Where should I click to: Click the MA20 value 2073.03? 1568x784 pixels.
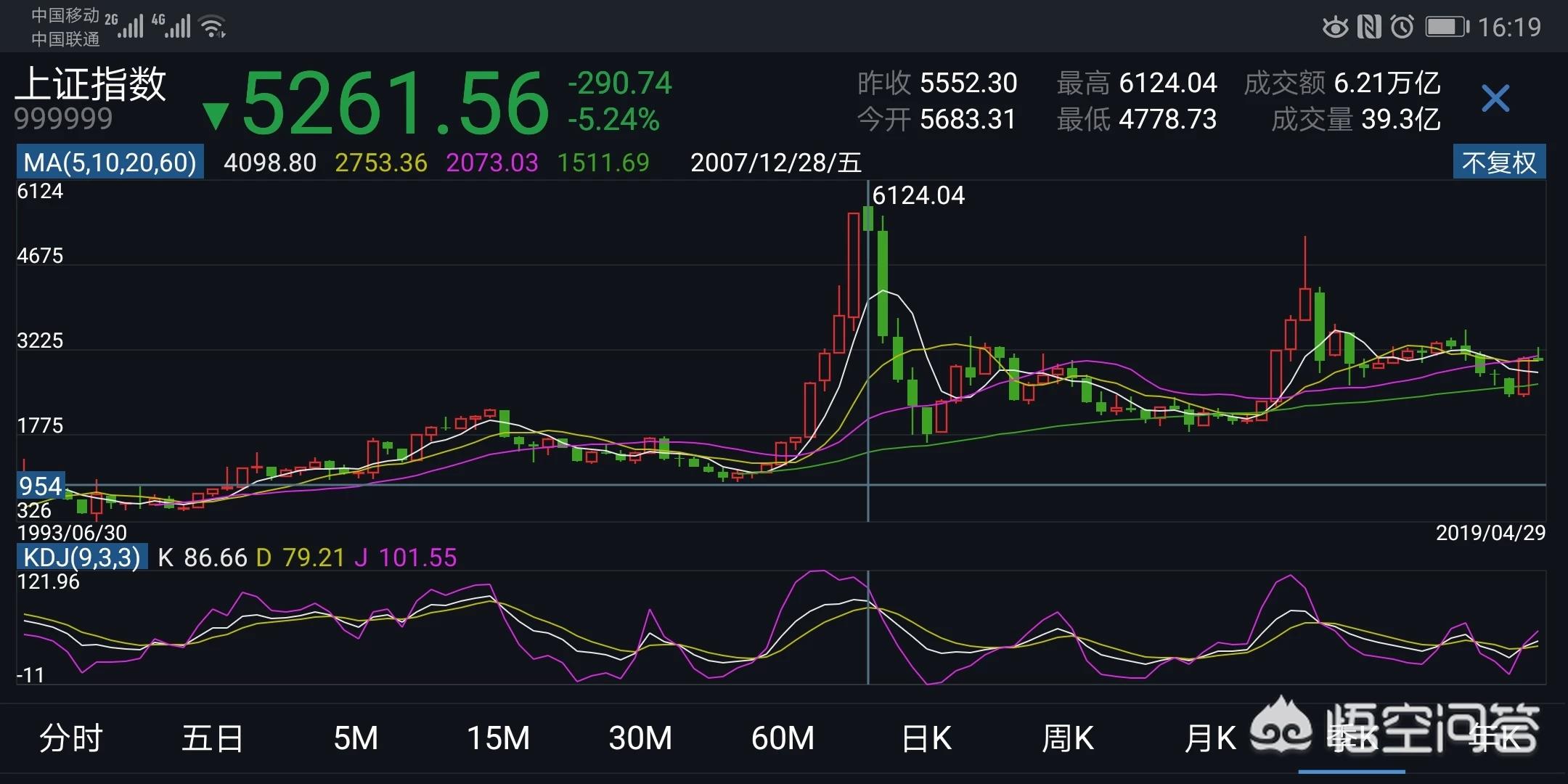click(492, 163)
